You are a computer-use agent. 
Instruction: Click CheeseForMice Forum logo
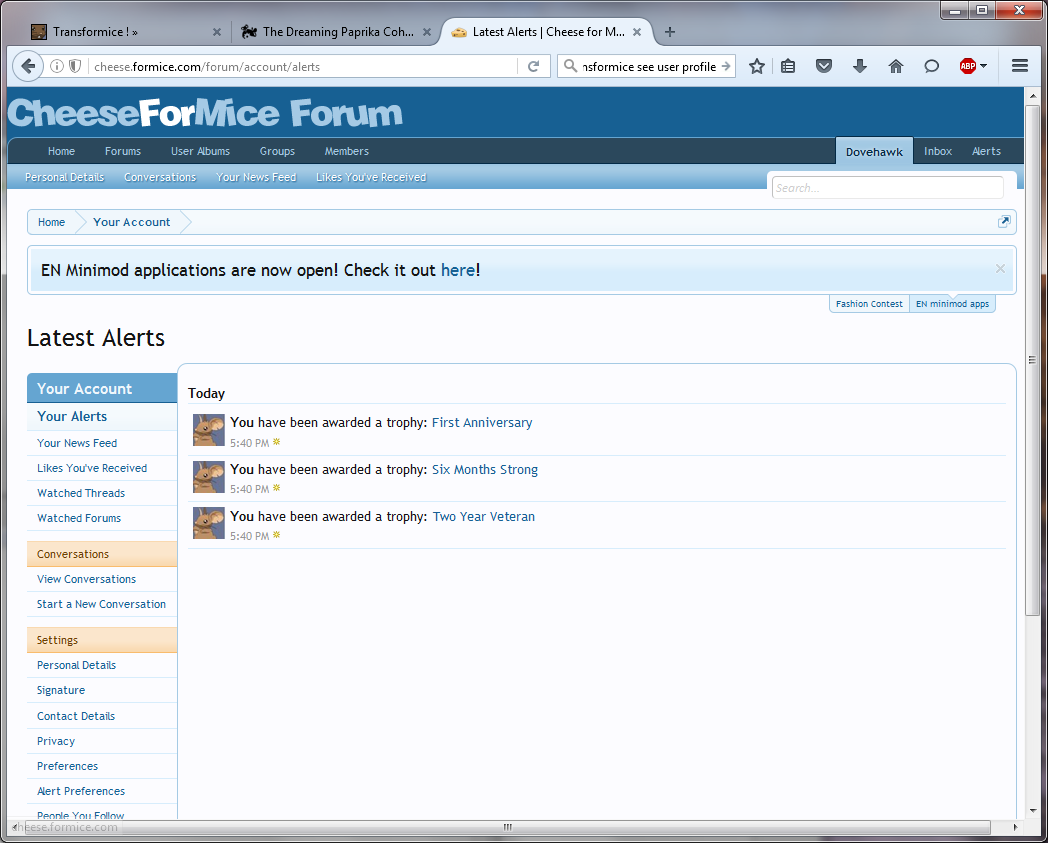205,112
